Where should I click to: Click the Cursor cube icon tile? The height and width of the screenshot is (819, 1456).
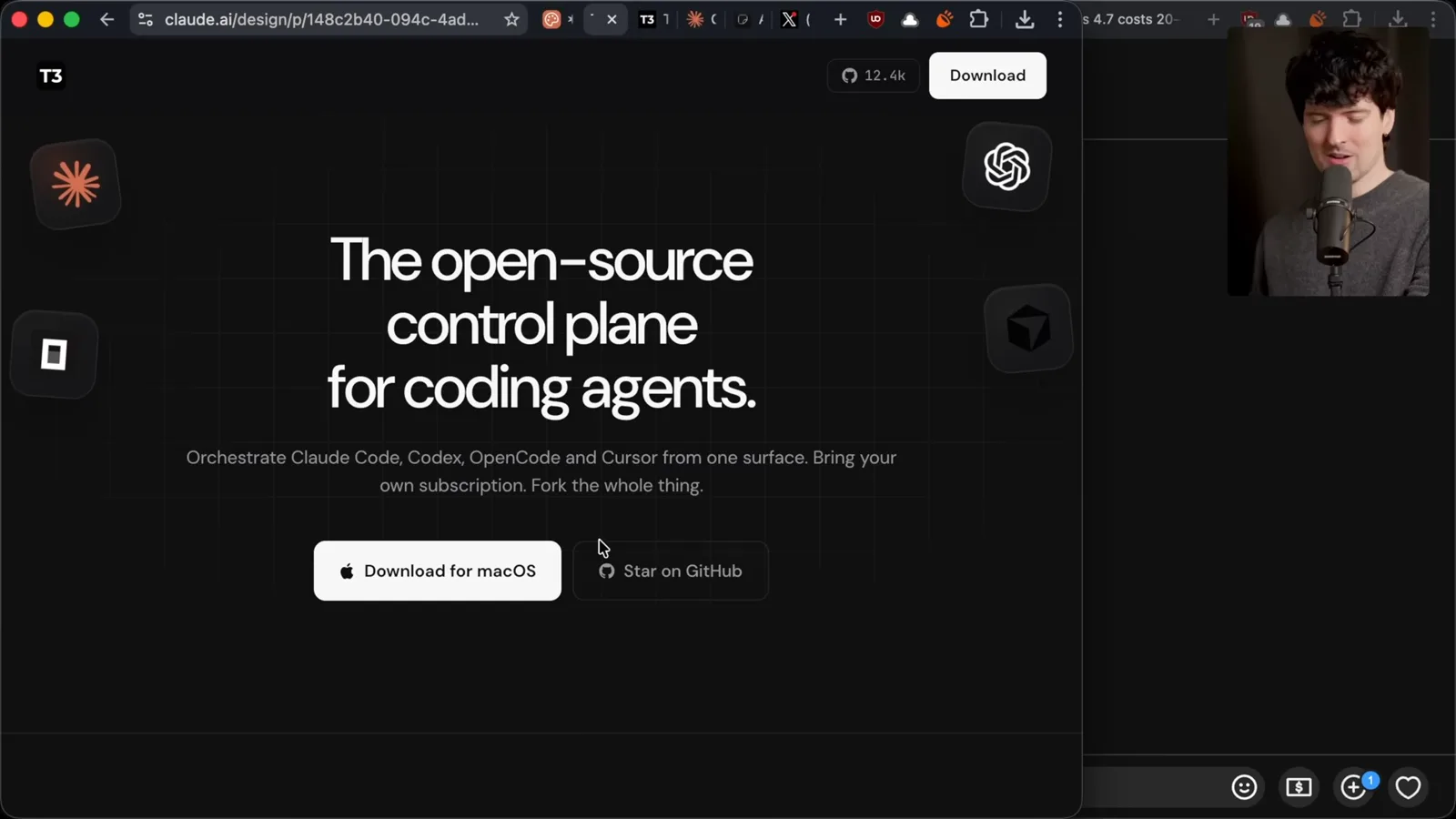tap(1028, 329)
